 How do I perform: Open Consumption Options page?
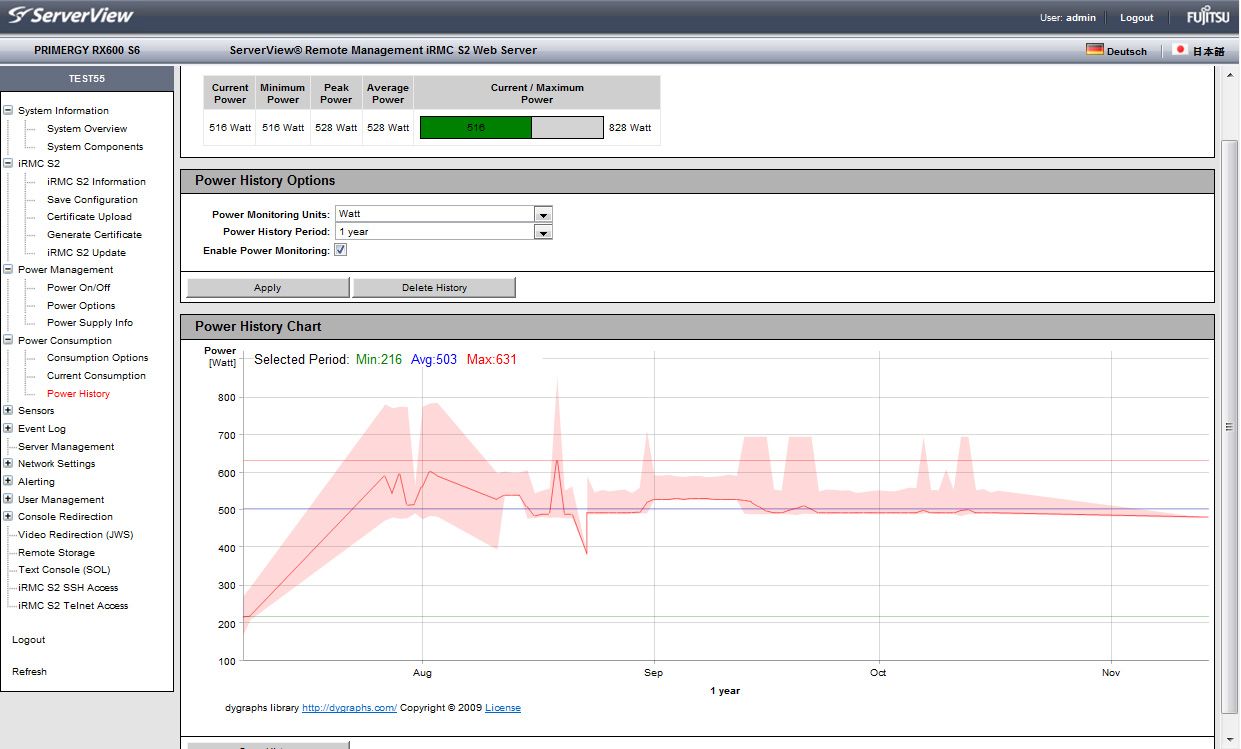click(x=97, y=358)
